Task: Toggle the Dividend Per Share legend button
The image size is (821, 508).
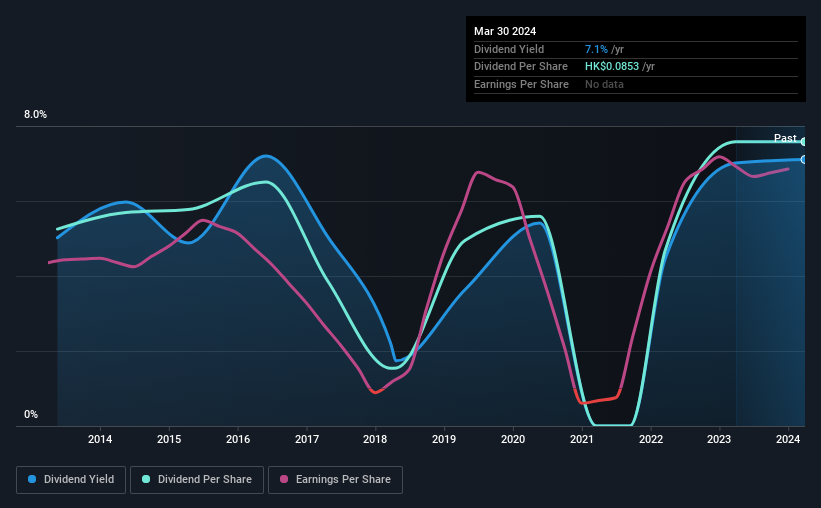Action: pos(197,480)
